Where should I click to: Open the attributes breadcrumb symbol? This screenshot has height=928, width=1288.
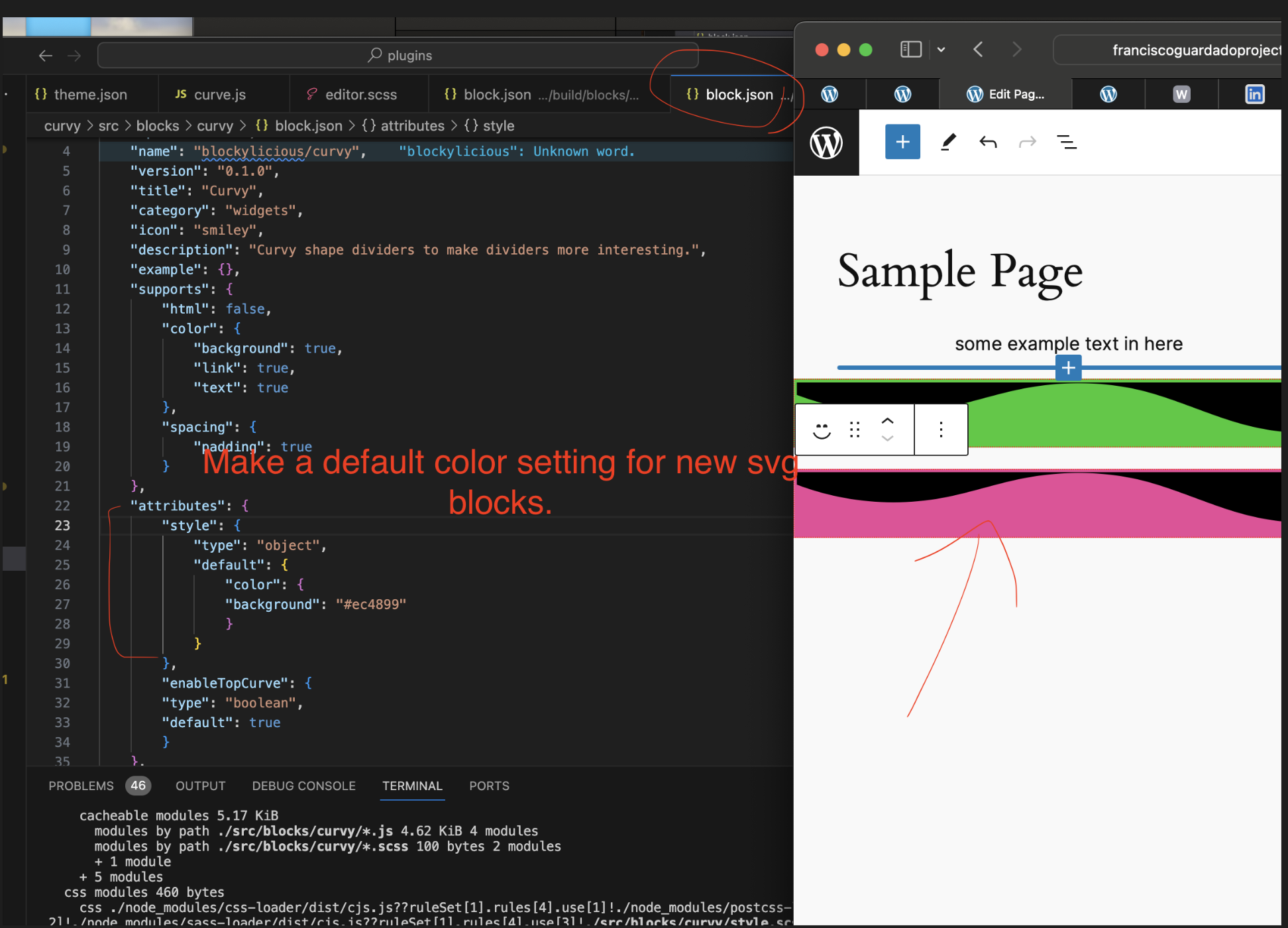(403, 126)
